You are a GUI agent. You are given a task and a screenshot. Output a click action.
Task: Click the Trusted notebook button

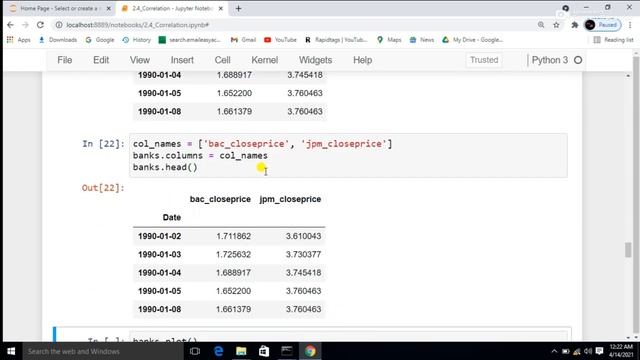tap(484, 60)
